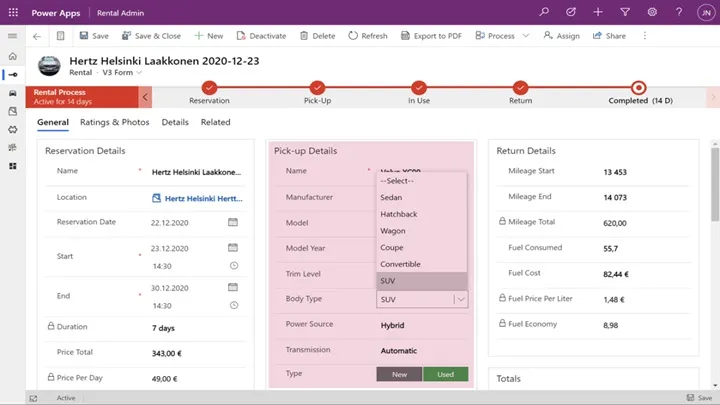Click the search icon in the header
Viewport: 720px width, 405px height.
point(544,12)
